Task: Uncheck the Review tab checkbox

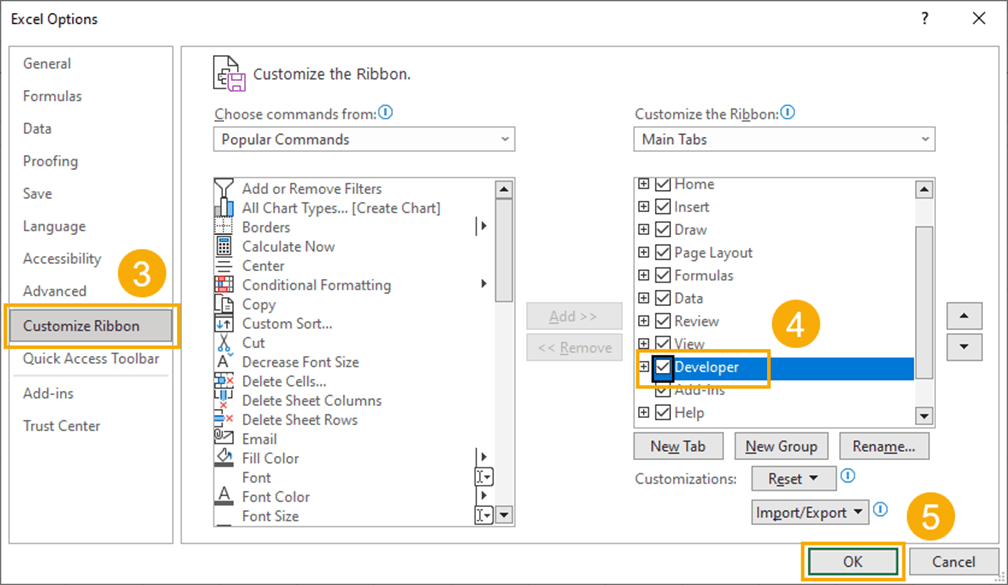Action: pyautogui.click(x=663, y=321)
